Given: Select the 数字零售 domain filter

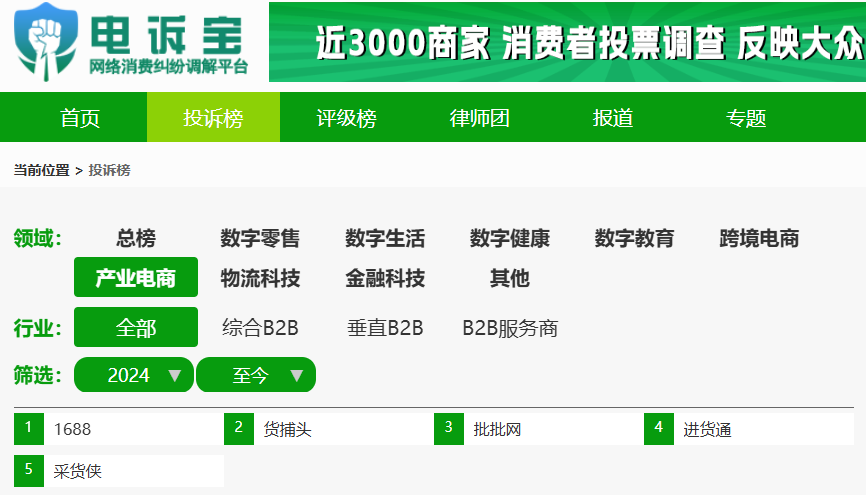Looking at the screenshot, I should [x=260, y=238].
